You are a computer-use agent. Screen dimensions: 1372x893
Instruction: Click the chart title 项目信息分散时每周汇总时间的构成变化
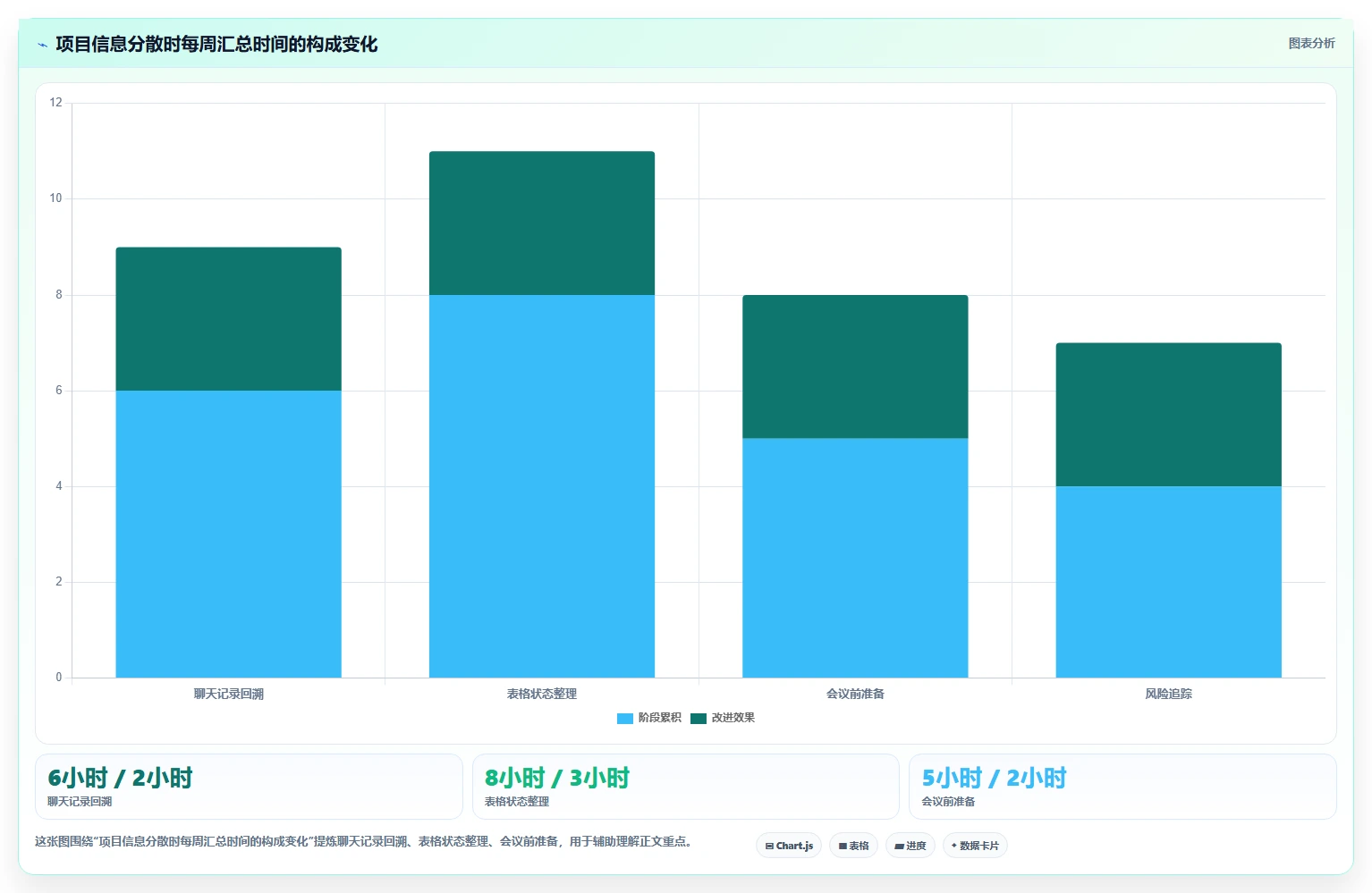point(216,44)
